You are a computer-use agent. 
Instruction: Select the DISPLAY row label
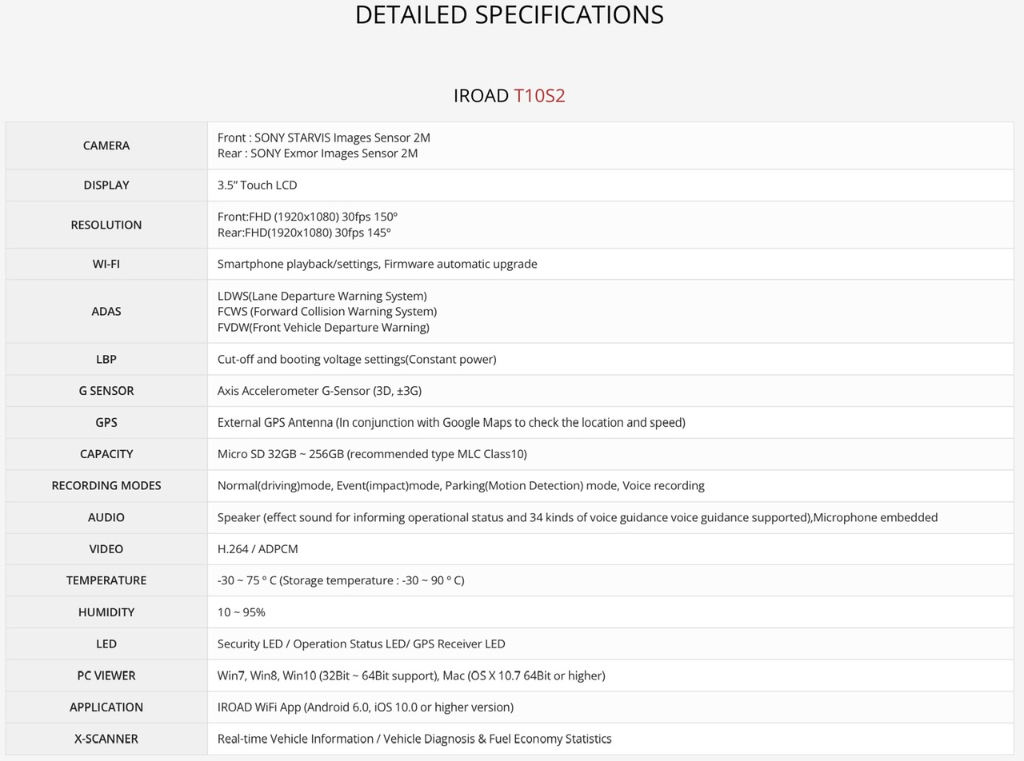click(x=106, y=186)
